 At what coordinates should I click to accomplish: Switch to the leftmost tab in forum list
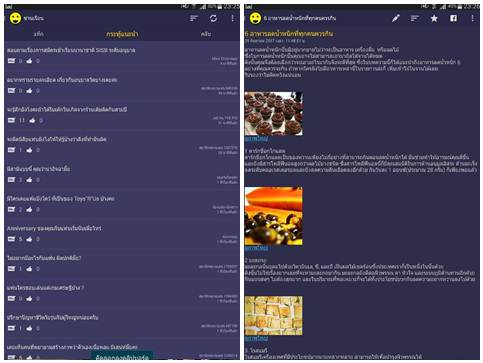click(39, 34)
